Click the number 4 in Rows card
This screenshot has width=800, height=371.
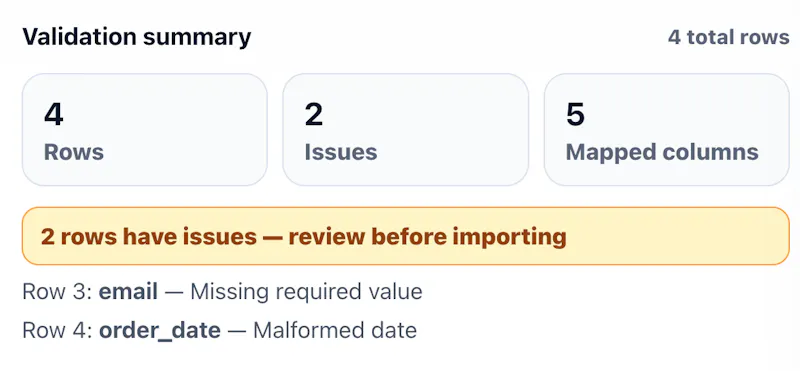[x=54, y=114]
